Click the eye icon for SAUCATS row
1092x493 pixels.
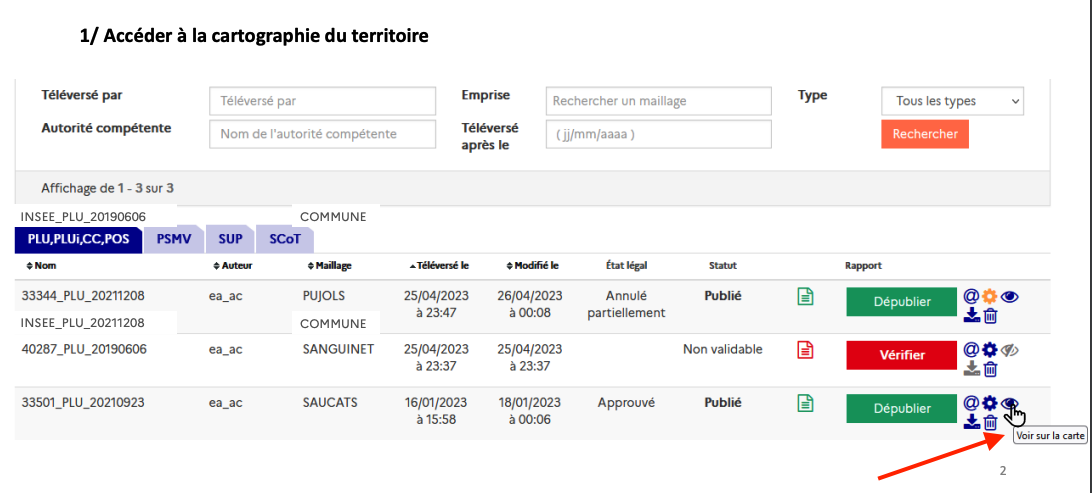[1009, 403]
